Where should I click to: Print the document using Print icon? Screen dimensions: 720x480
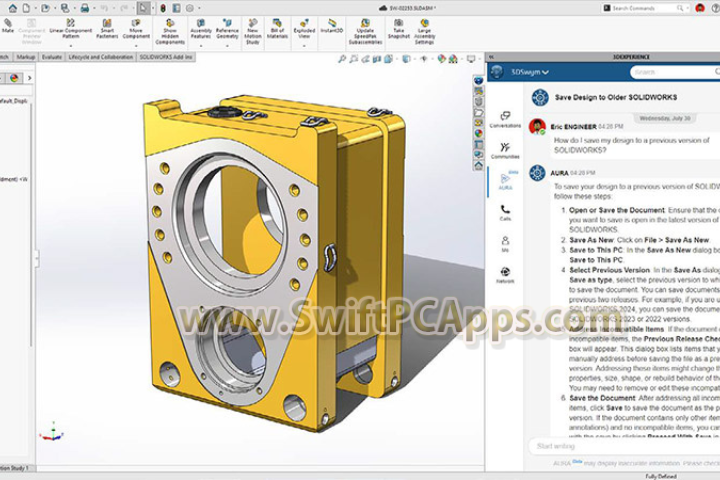tap(85, 8)
